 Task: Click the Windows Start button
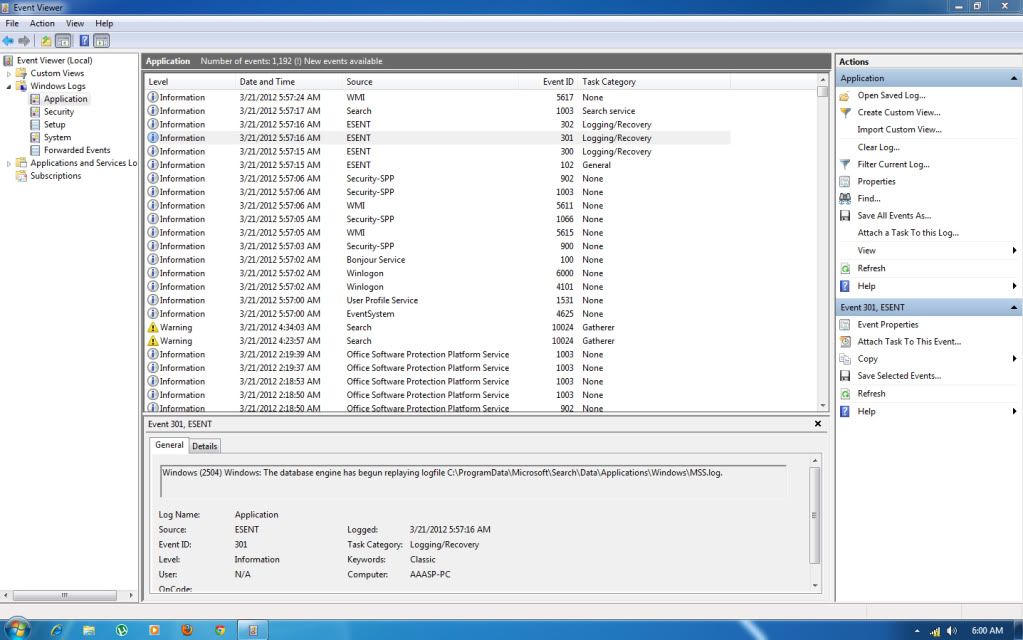[18, 629]
